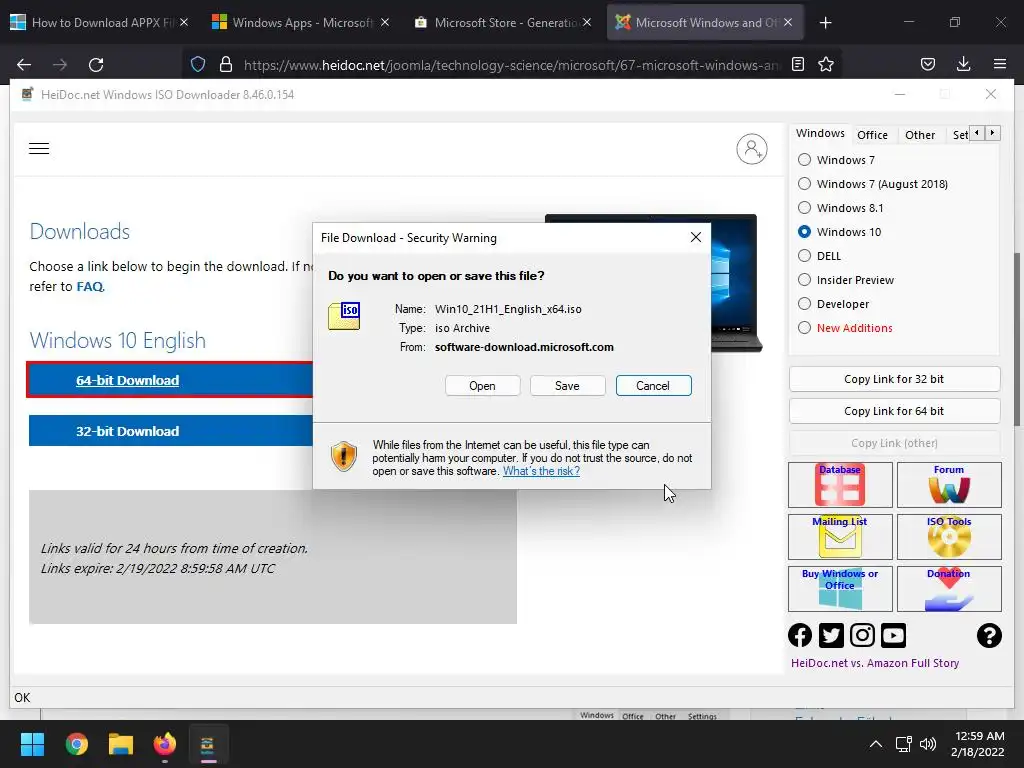
Task: Select the DELL radio button
Action: [x=805, y=256]
